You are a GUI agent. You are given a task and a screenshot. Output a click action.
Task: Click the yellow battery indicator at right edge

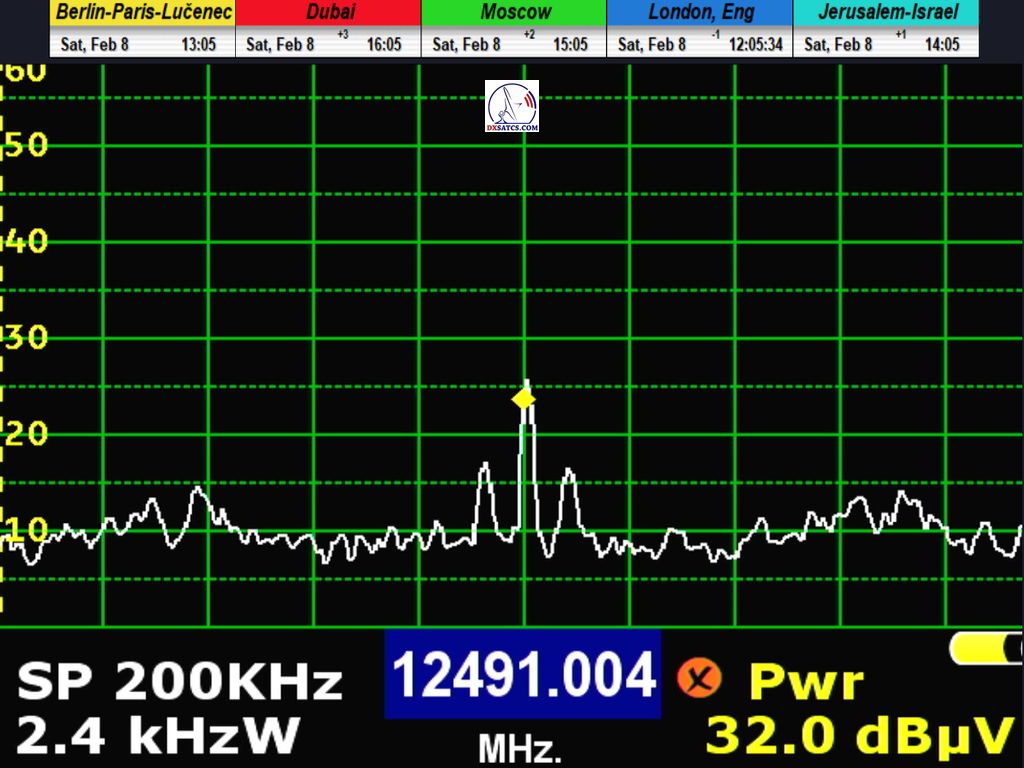[x=986, y=649]
